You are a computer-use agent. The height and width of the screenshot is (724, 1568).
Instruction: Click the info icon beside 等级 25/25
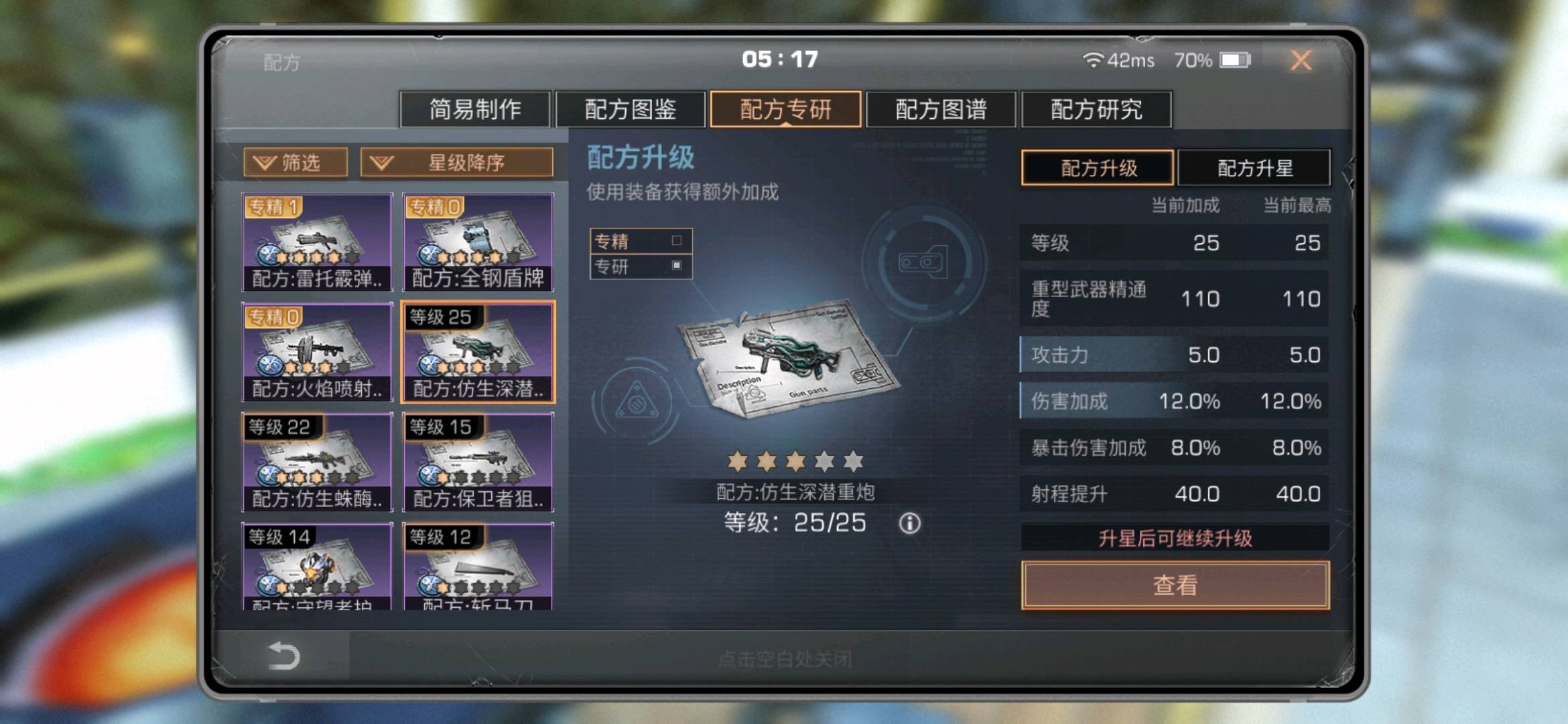[909, 524]
